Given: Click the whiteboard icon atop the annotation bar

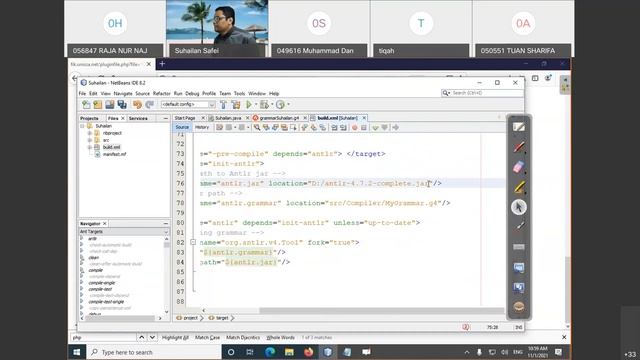Looking at the screenshot, I should click(519, 127).
